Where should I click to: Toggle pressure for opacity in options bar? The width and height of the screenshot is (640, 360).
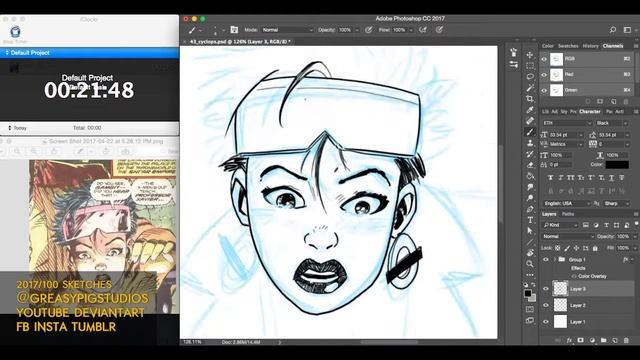pyautogui.click(x=369, y=30)
